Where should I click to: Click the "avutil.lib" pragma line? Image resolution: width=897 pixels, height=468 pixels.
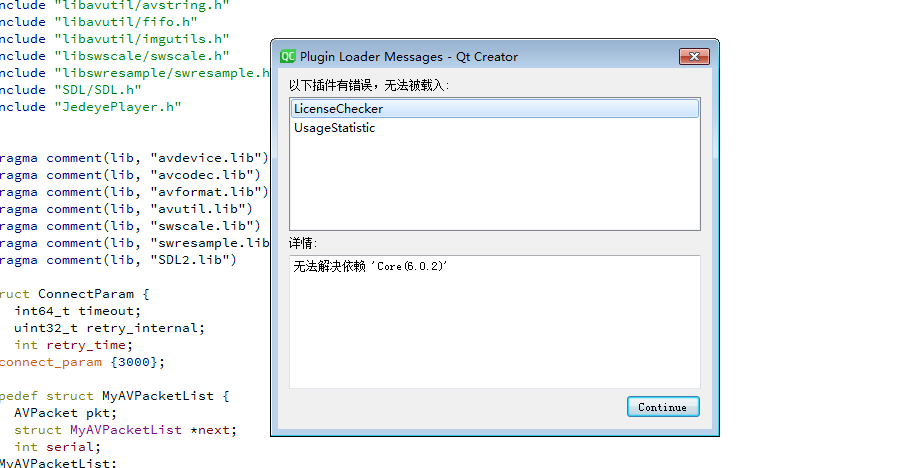(126, 209)
